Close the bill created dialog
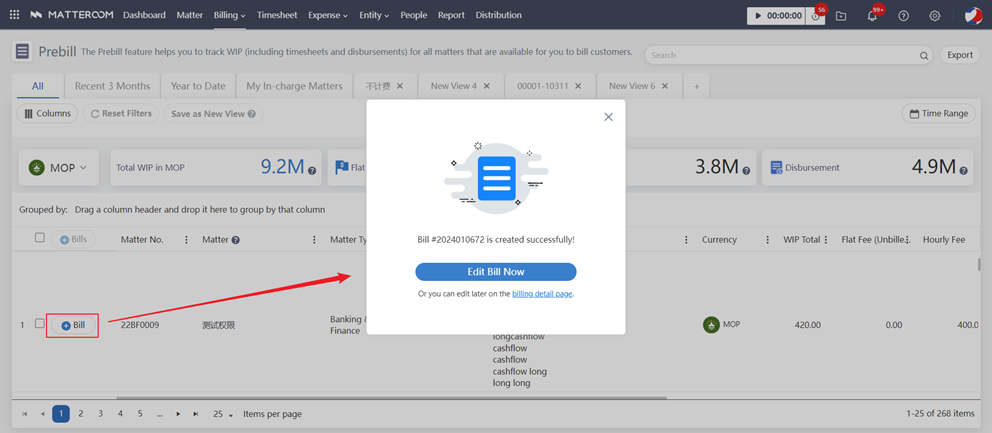This screenshot has width=992, height=433. [608, 117]
